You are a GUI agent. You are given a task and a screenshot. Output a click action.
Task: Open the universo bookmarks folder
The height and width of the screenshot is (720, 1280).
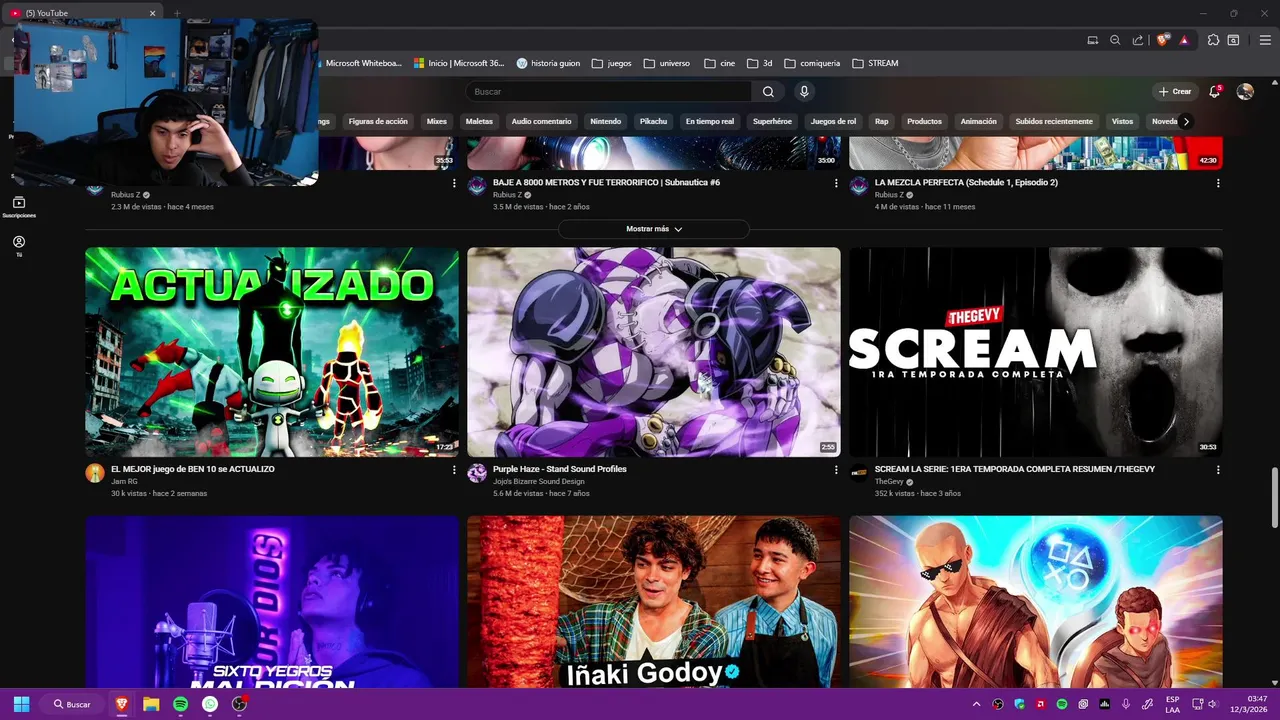pyautogui.click(x=667, y=63)
